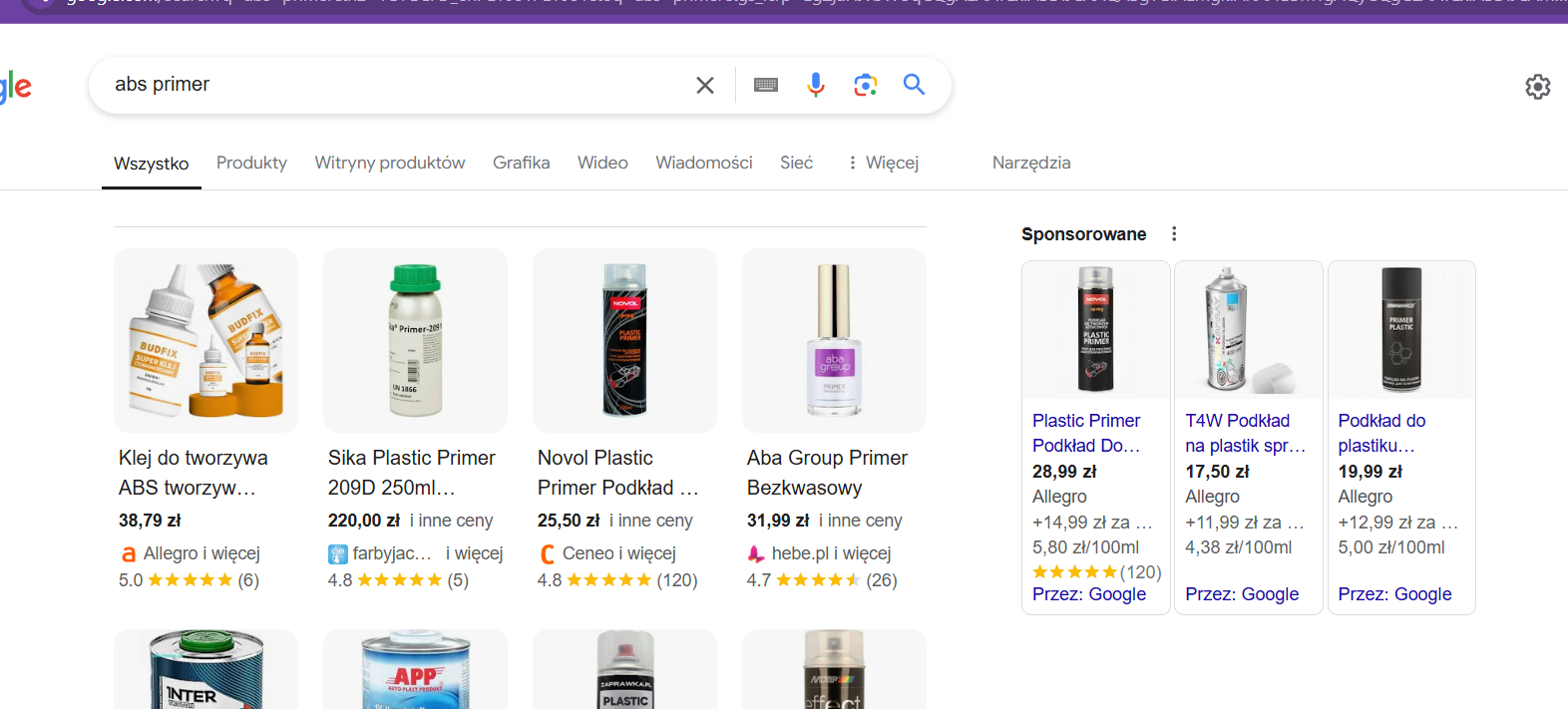Open 'Novol Plastic Primer Podkład' title
Image resolution: width=1568 pixels, height=709 pixels.
pos(618,473)
